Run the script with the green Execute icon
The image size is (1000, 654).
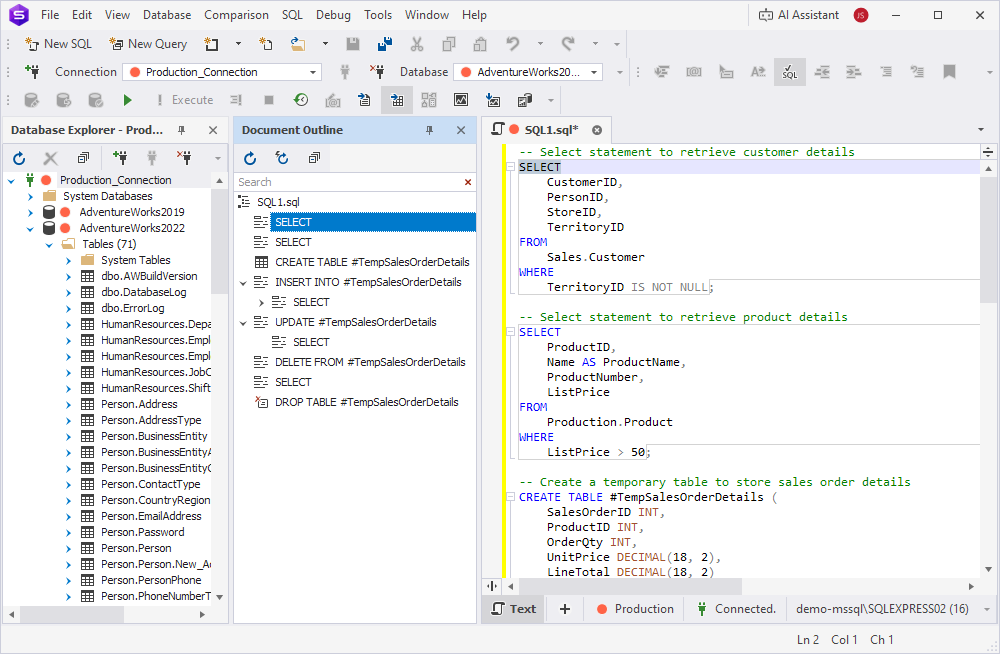(x=127, y=99)
